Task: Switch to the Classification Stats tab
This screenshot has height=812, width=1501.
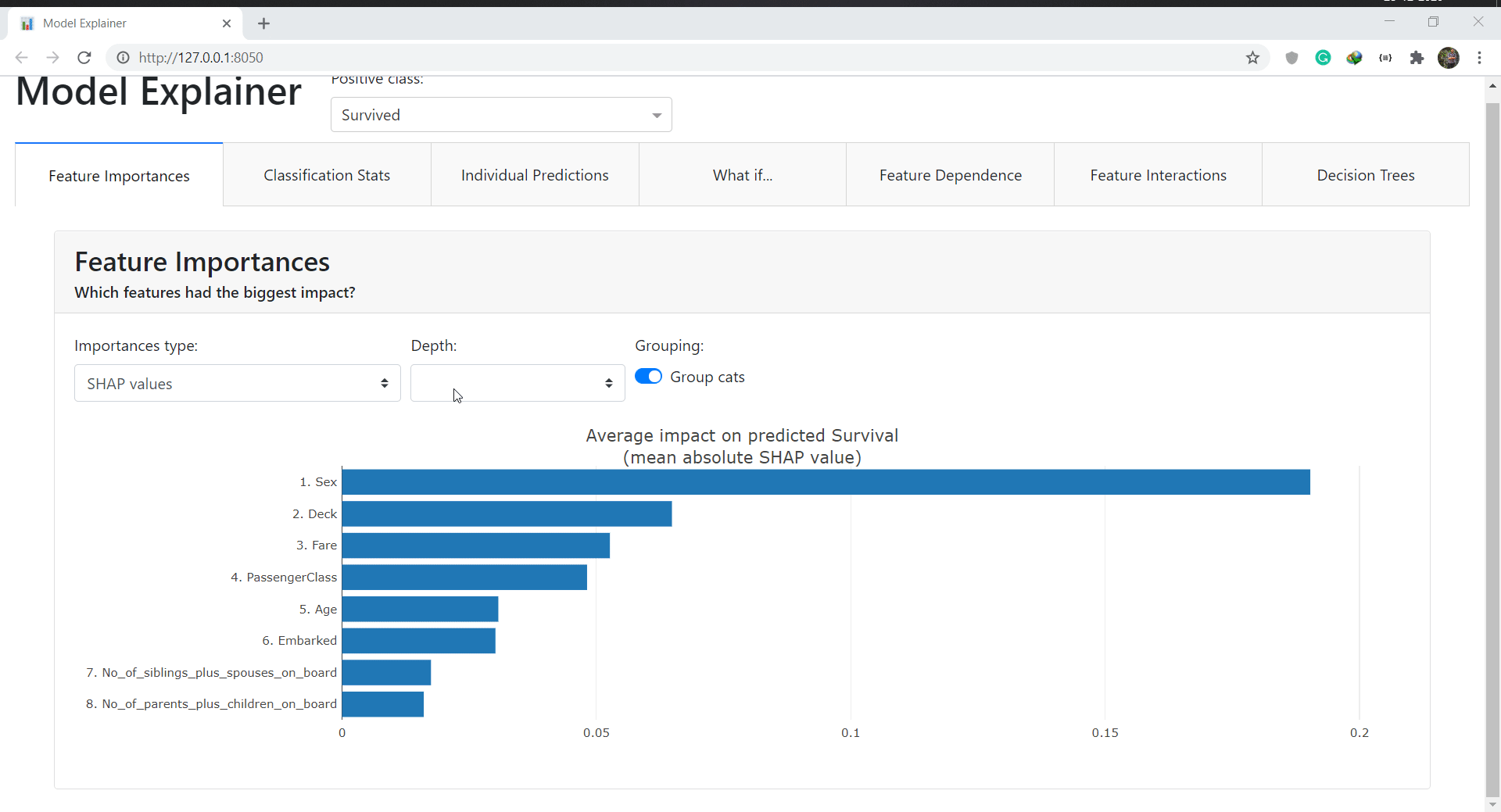Action: point(327,175)
